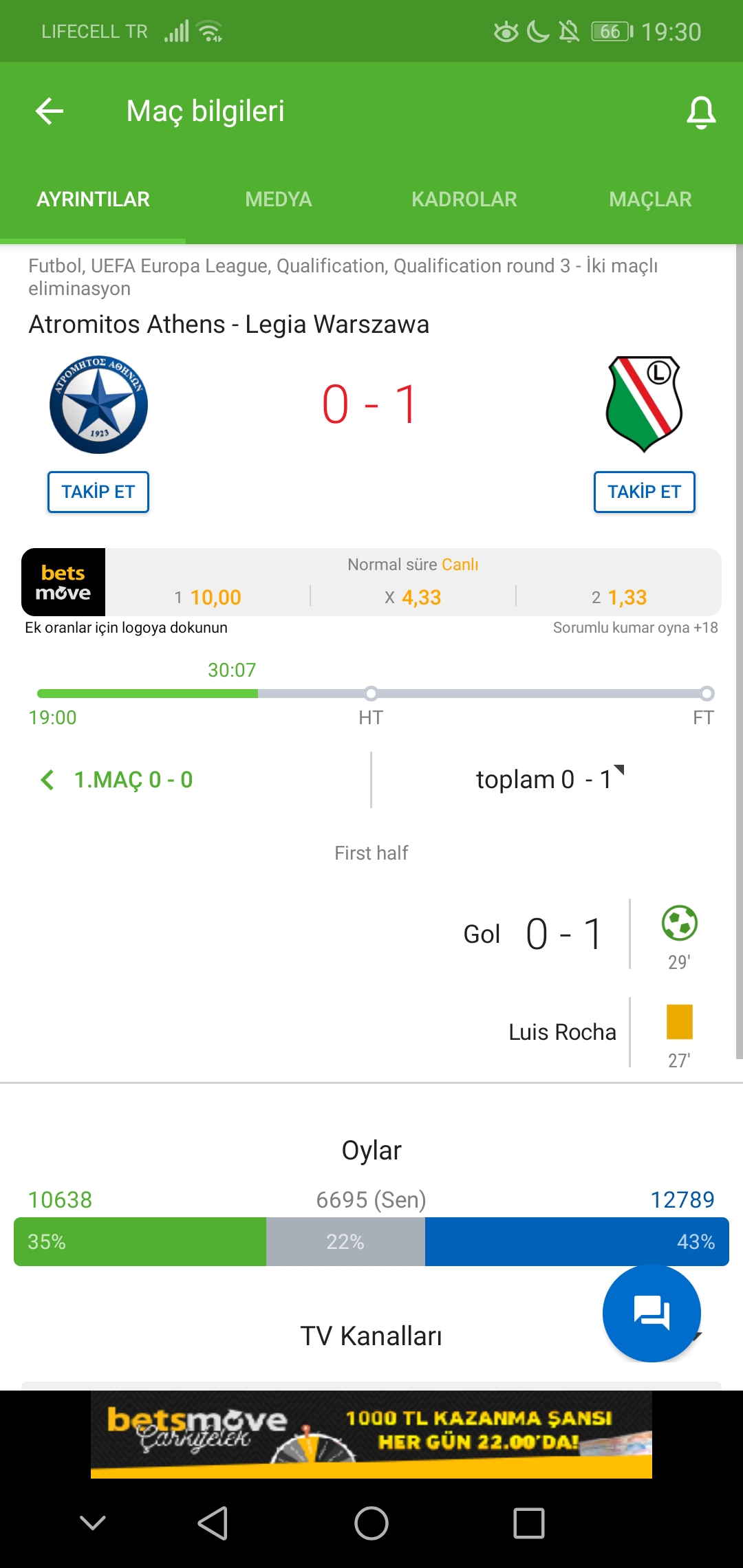Expand the toplam 0 - 1 aggregate

pos(550,779)
